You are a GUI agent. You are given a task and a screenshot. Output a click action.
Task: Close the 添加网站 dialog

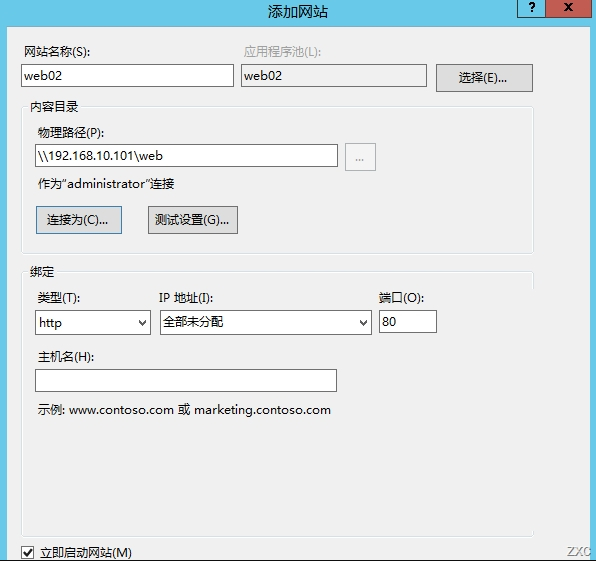point(569,8)
